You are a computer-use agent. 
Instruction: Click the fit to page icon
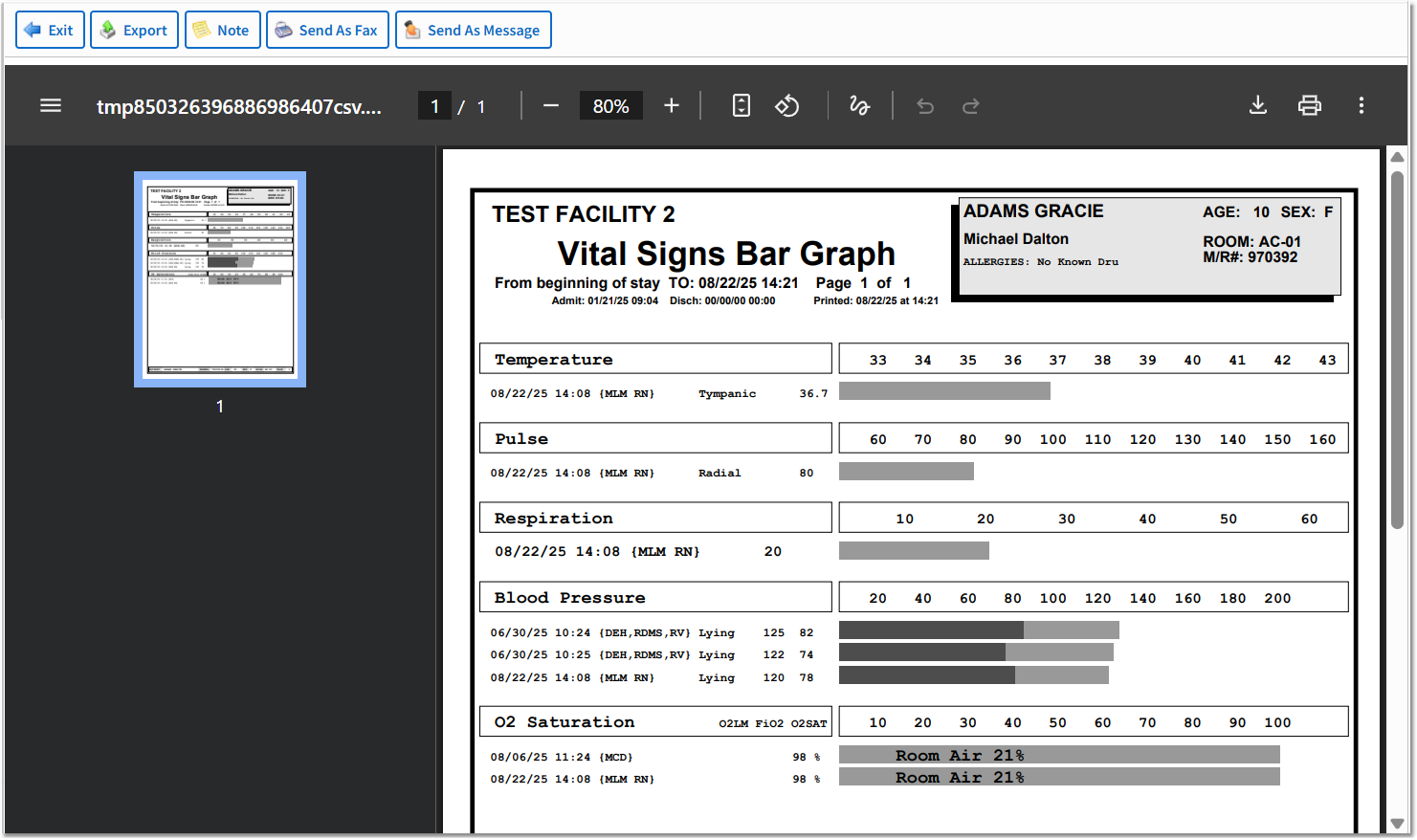point(742,106)
